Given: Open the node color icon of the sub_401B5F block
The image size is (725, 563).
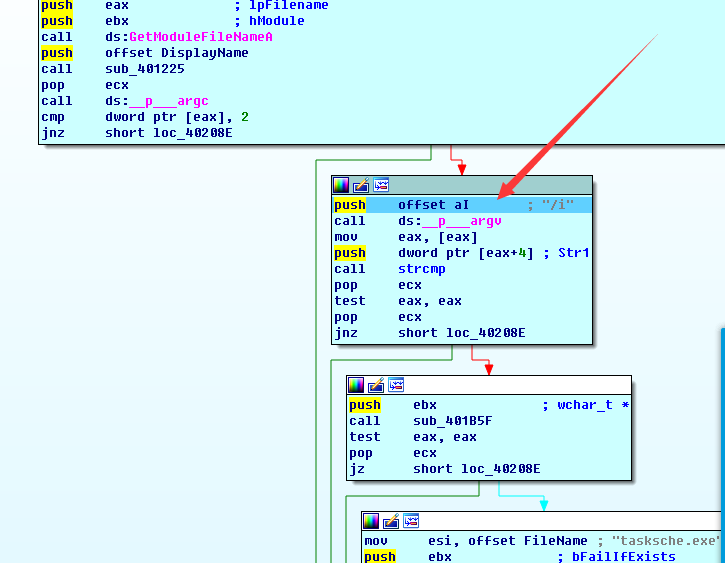Looking at the screenshot, I should point(356,385).
